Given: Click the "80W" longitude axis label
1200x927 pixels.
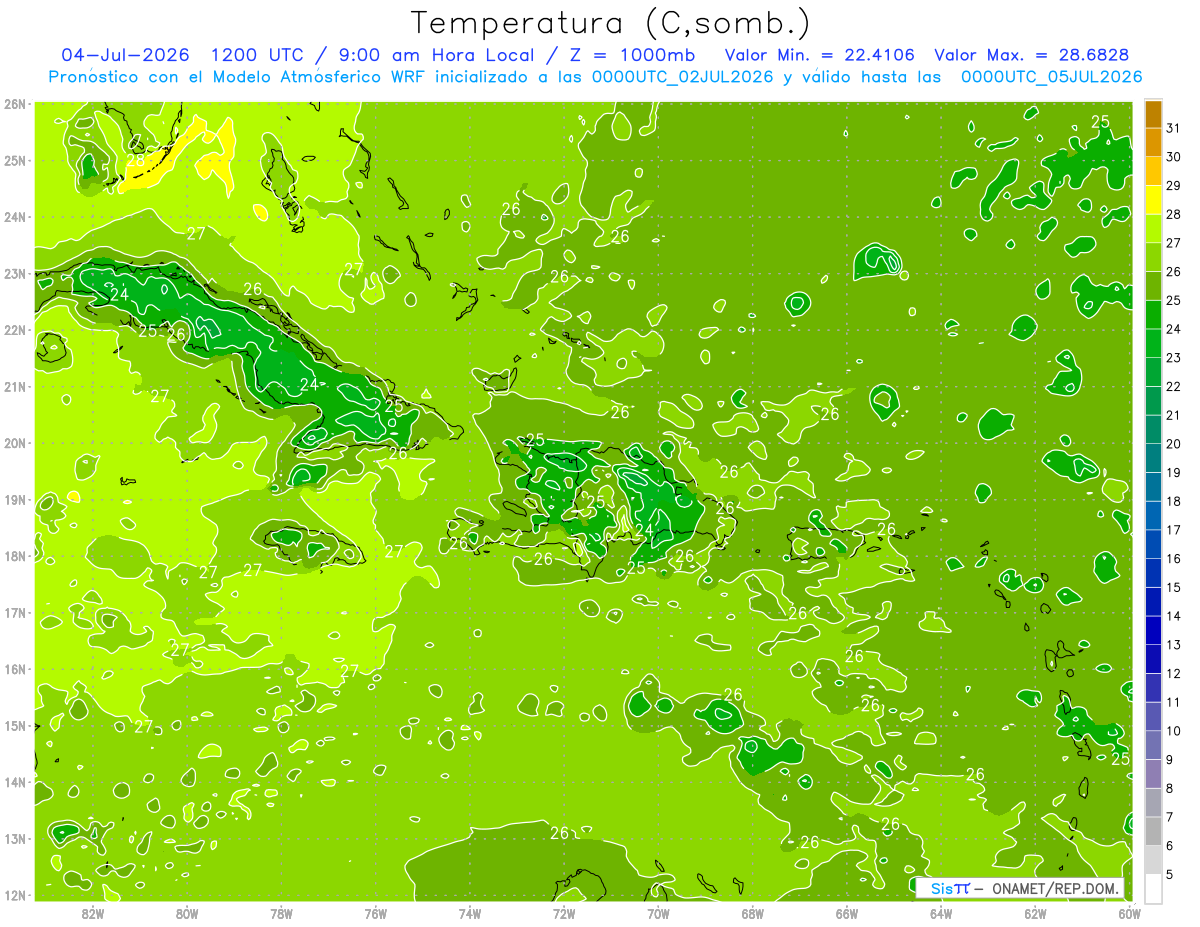Looking at the screenshot, I should pos(187,913).
